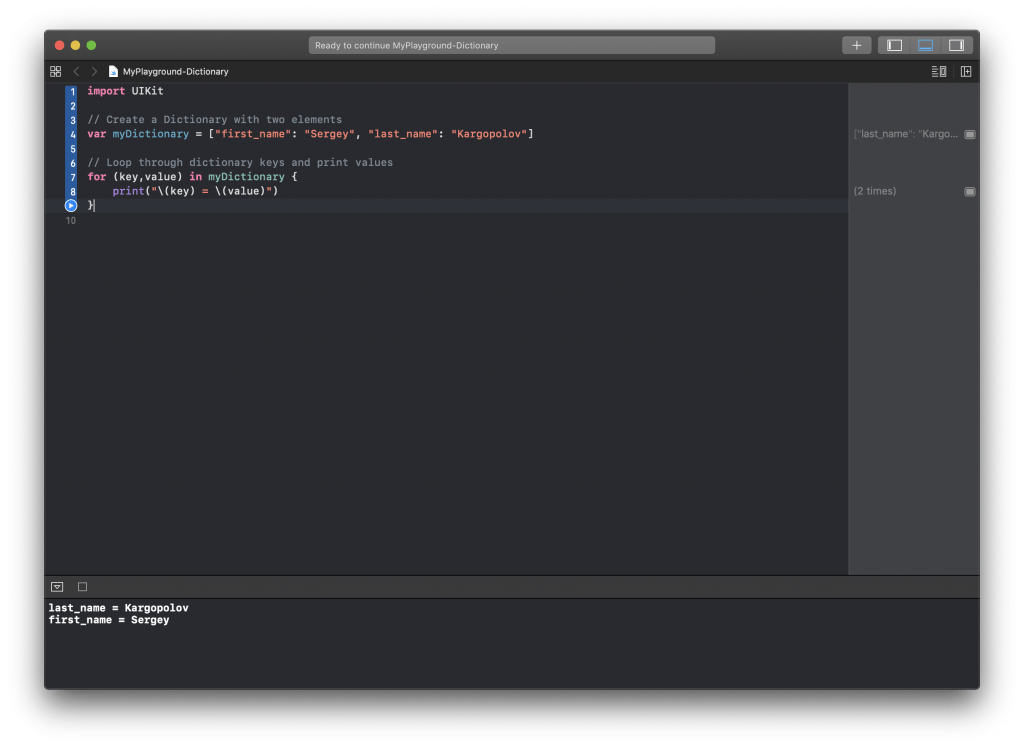Click the '// Loop through dictionary' comment
The height and width of the screenshot is (748, 1024).
tap(240, 162)
